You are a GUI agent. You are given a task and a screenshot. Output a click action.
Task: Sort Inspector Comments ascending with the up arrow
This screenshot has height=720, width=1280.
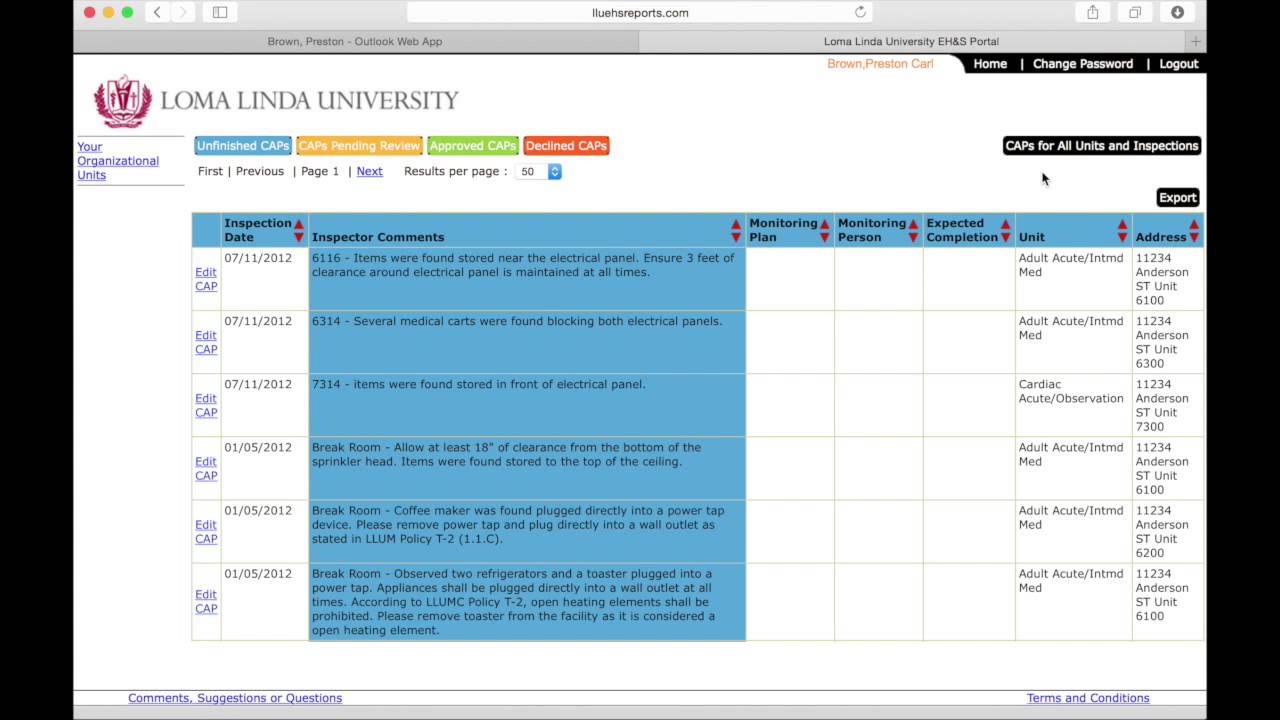click(736, 225)
